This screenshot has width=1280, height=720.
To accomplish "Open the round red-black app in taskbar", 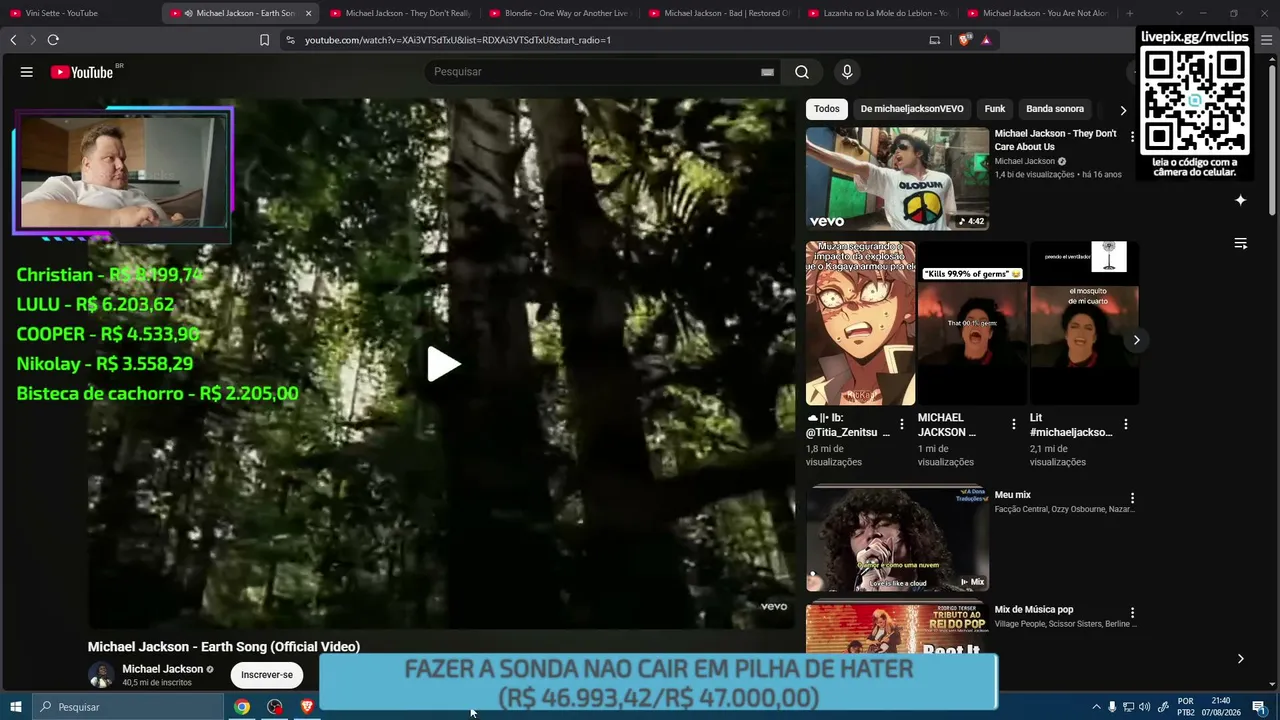I will point(275,707).
